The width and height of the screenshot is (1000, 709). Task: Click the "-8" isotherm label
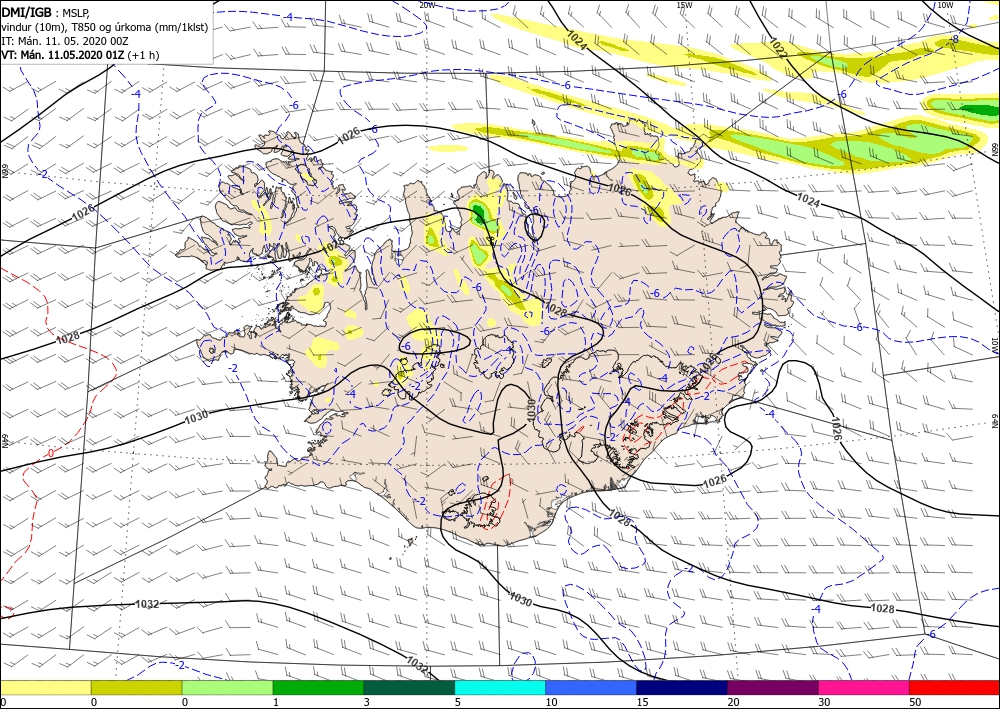tap(954, 39)
